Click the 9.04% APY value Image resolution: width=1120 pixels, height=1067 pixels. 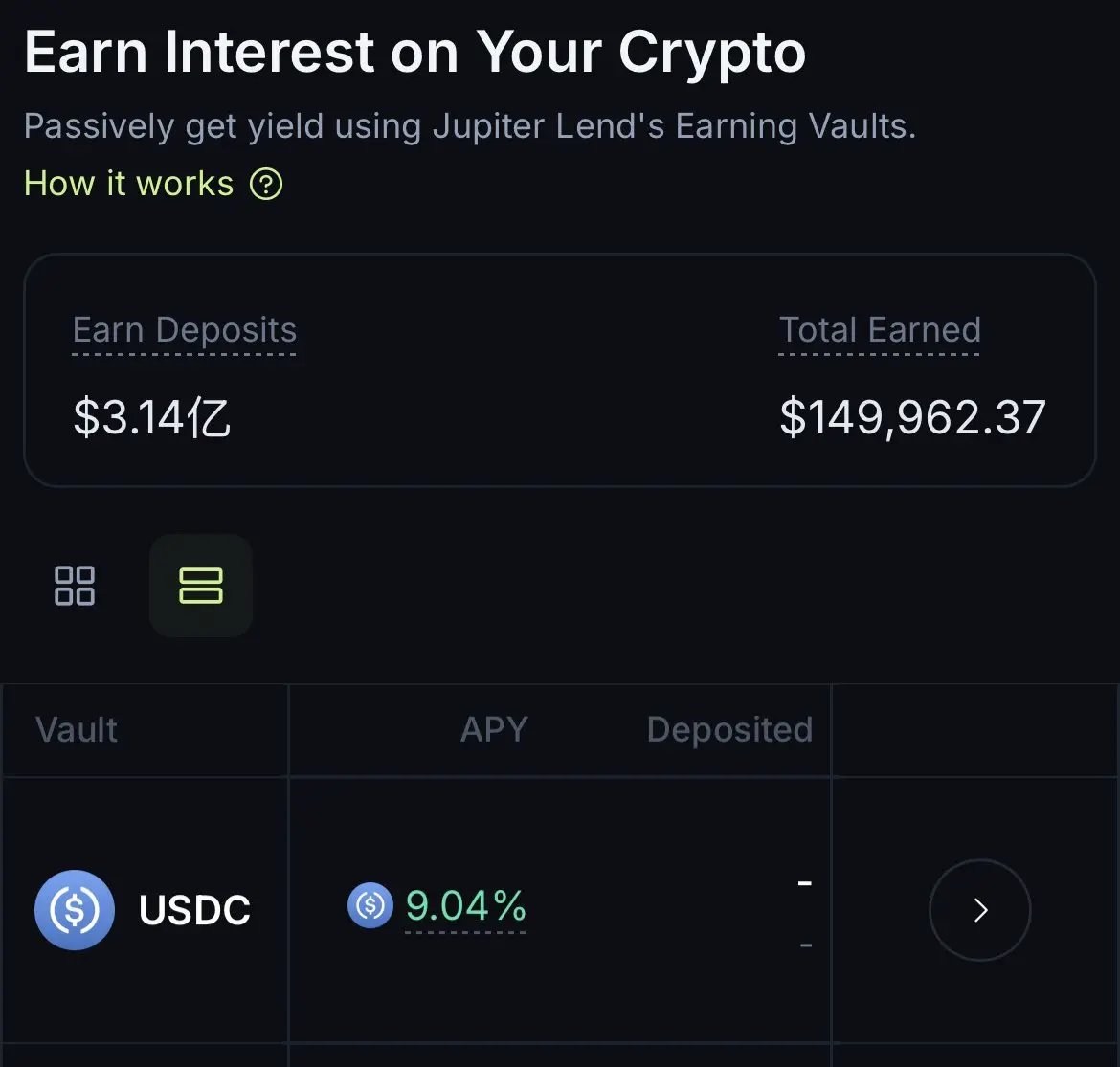(466, 905)
